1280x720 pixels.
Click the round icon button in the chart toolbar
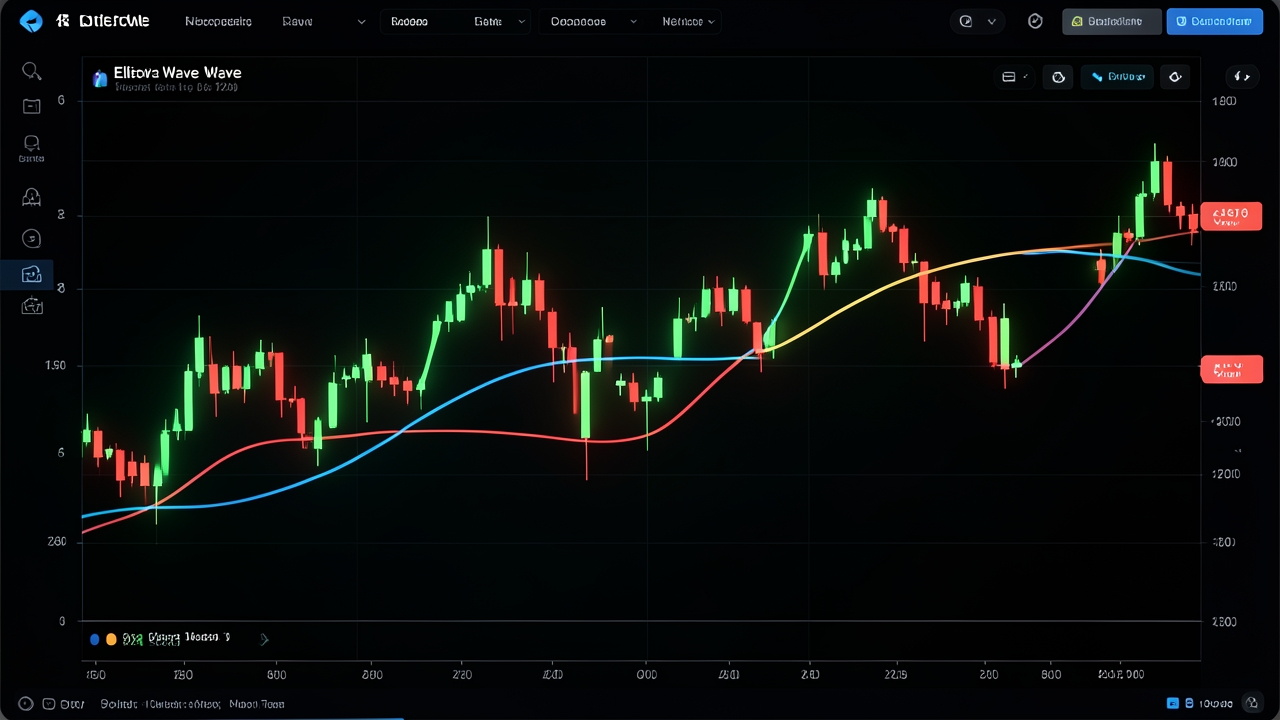(x=1058, y=77)
